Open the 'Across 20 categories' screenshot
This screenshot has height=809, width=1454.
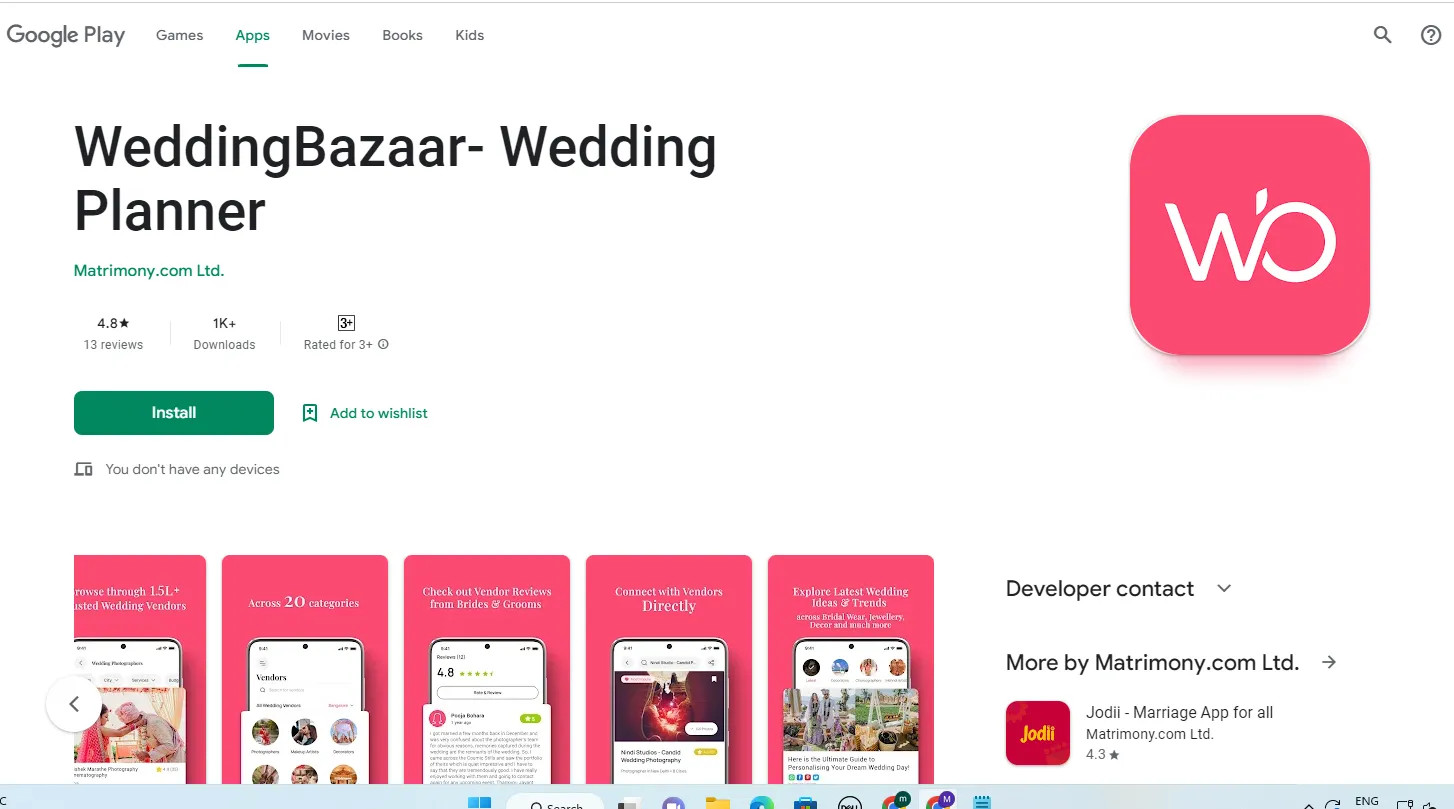pos(305,669)
